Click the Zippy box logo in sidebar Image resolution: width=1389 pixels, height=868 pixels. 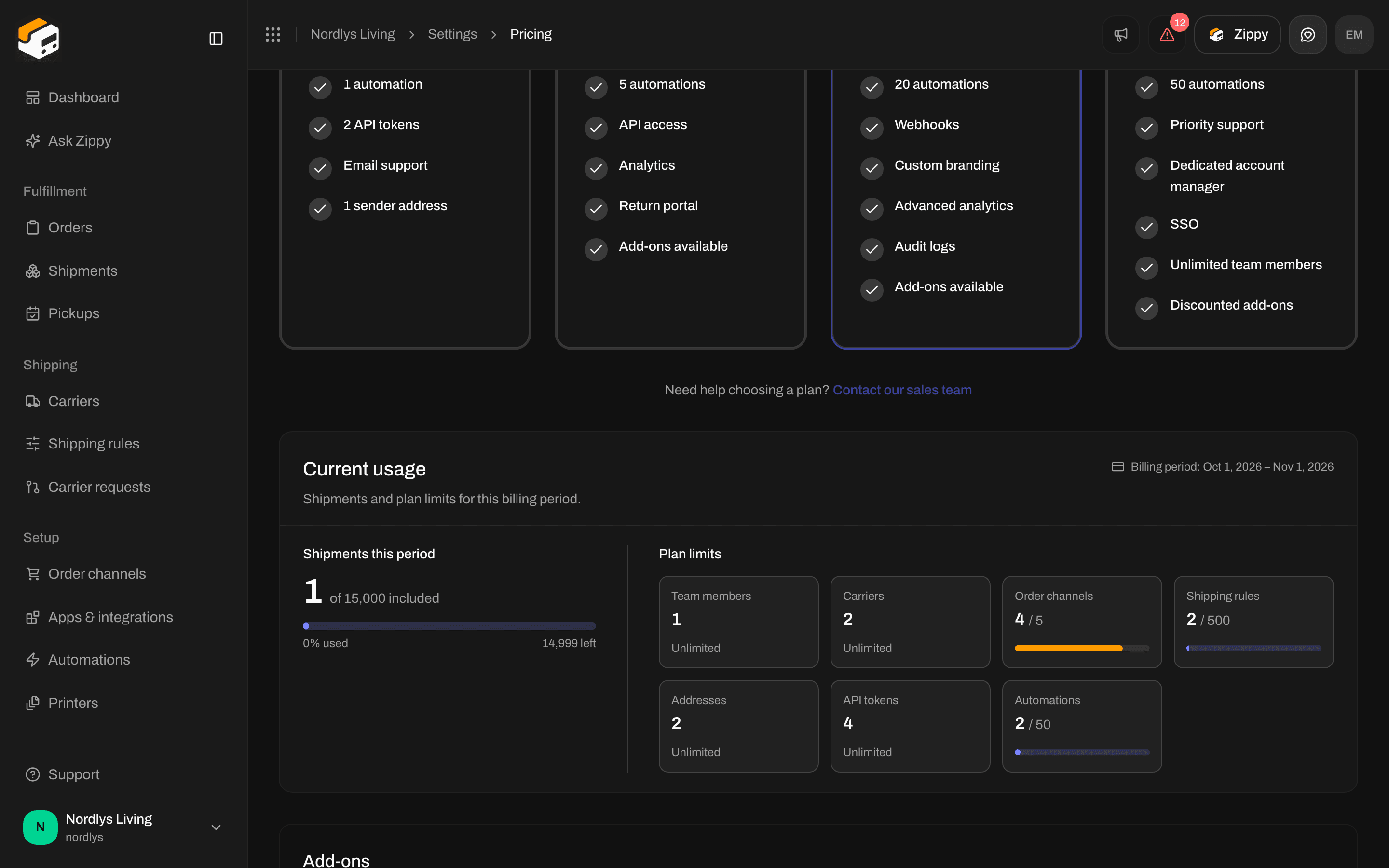click(39, 38)
